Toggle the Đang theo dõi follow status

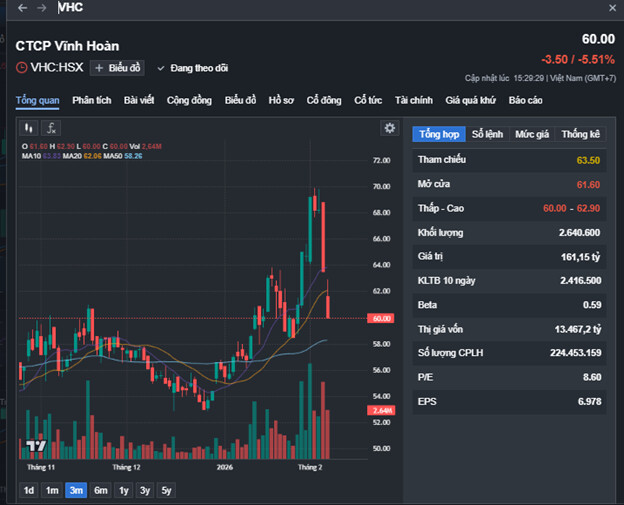[x=193, y=68]
